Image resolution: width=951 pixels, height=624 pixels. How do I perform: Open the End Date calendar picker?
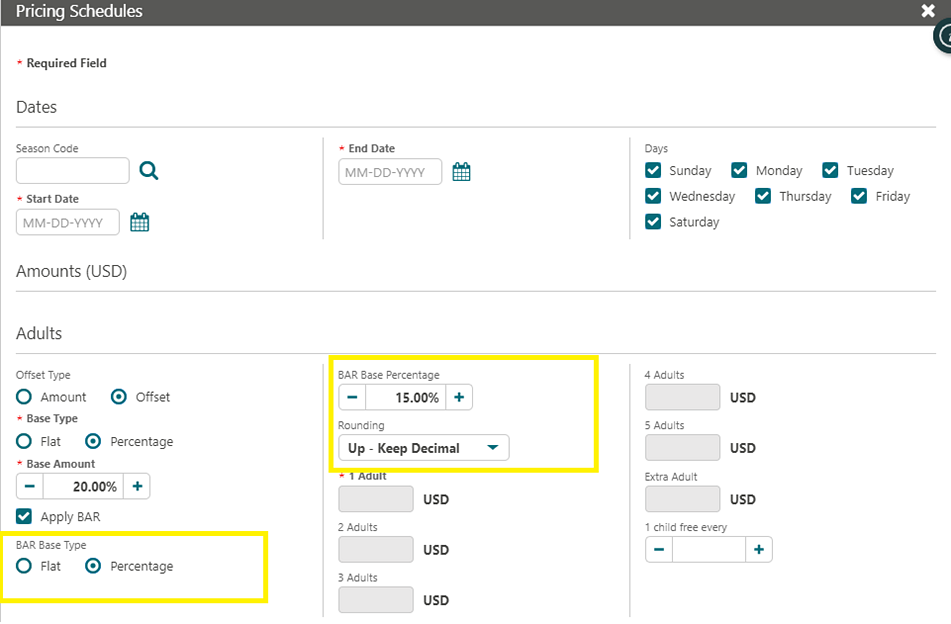[x=461, y=171]
